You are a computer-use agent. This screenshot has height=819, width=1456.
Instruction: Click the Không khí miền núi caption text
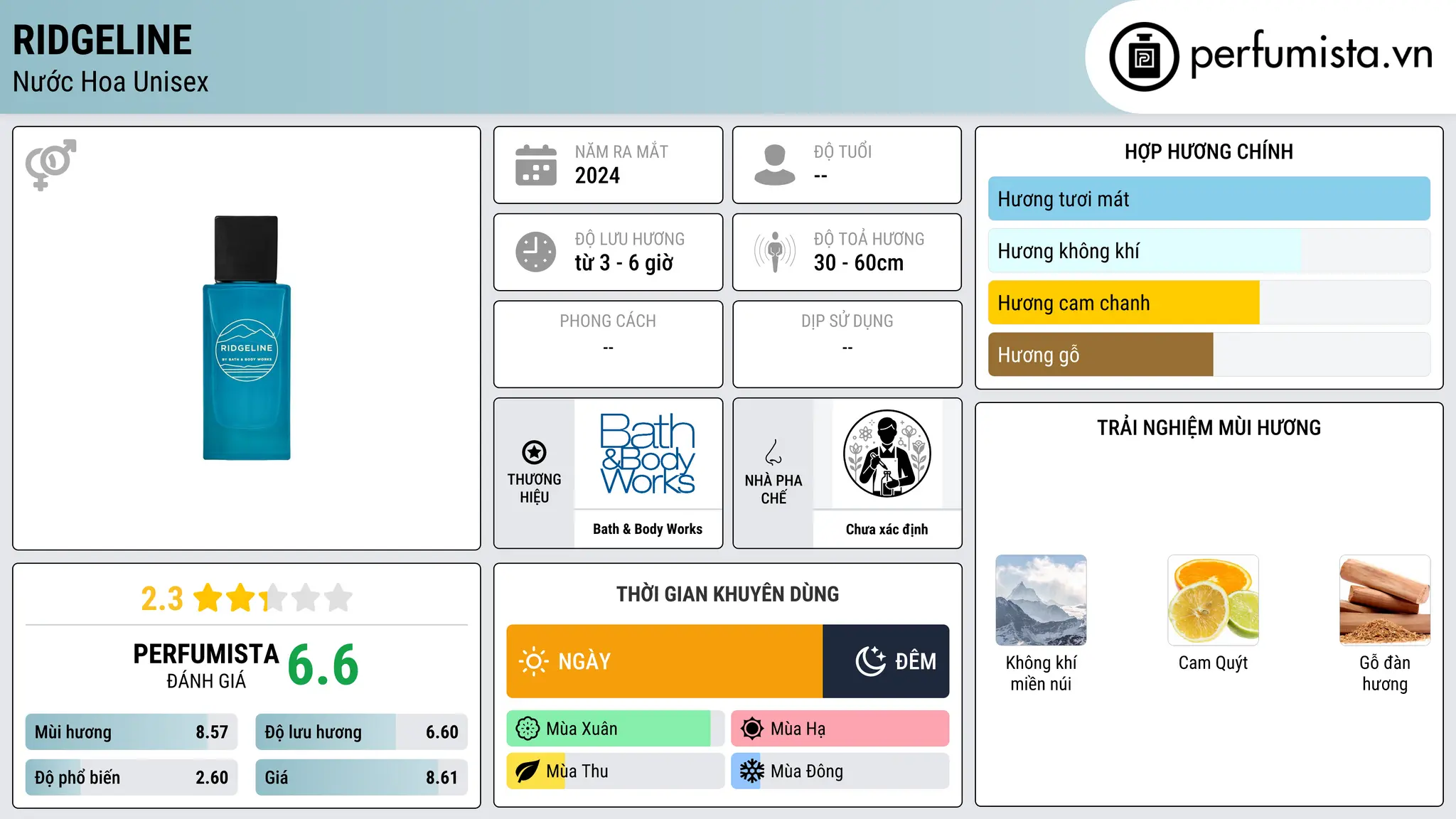tap(1041, 673)
